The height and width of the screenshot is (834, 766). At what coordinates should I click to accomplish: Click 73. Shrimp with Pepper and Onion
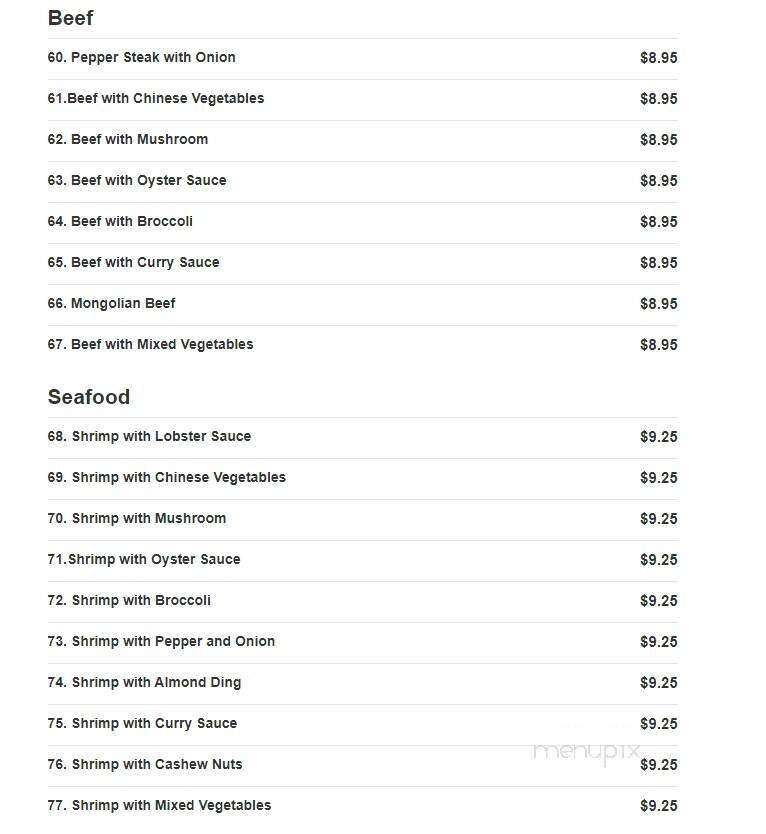coord(363,642)
